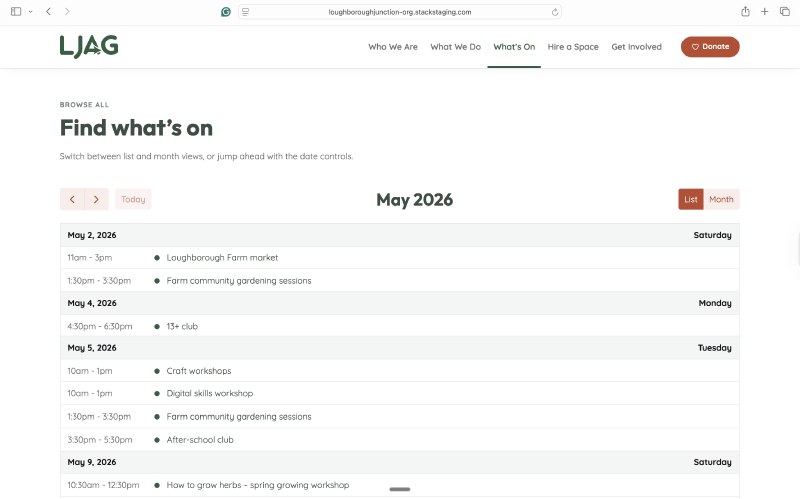Screen dimensions: 800x499
Task: Open the After-school club event
Action: point(199,439)
